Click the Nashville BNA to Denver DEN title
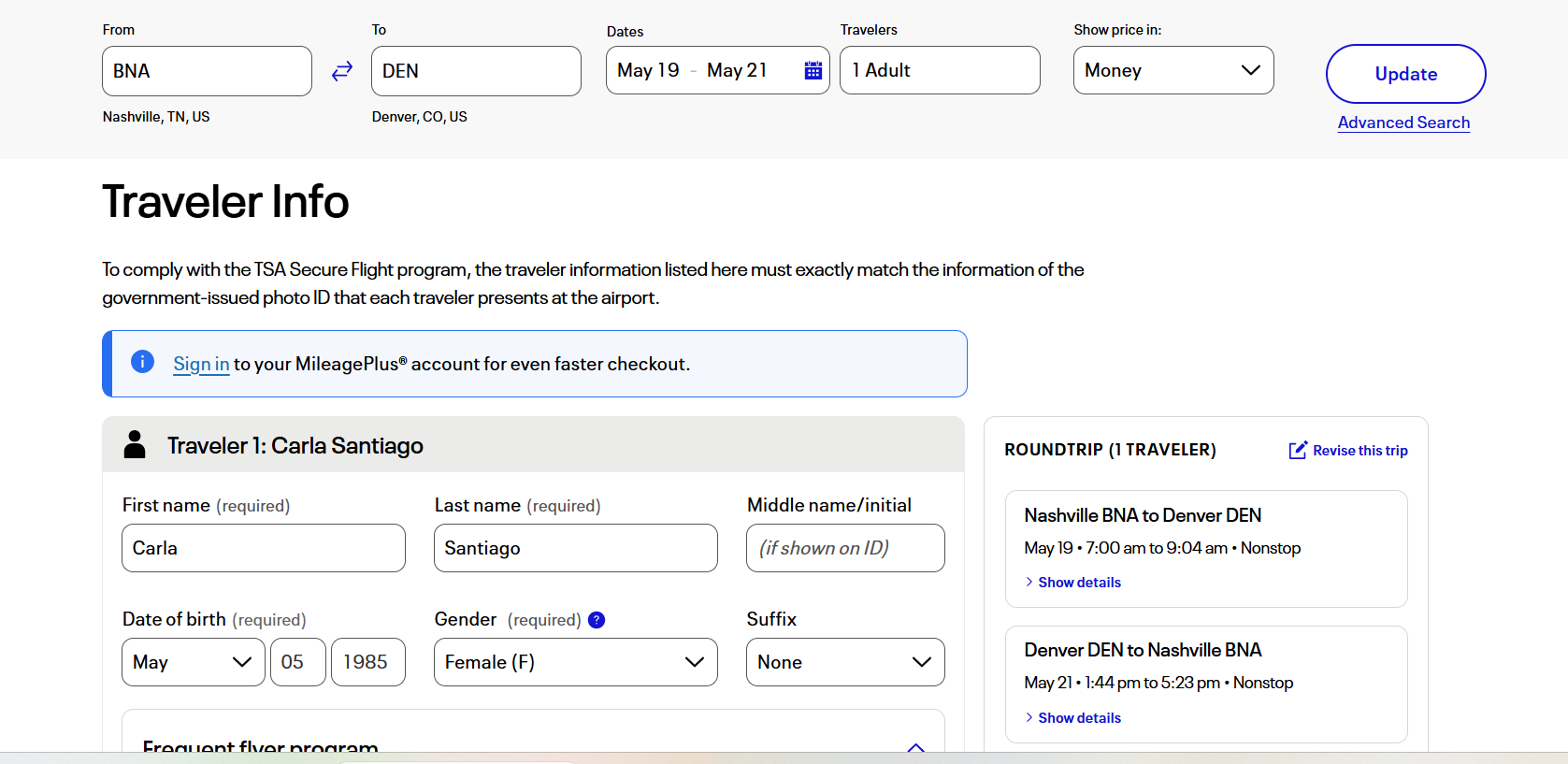The width and height of the screenshot is (1568, 764). click(x=1143, y=515)
